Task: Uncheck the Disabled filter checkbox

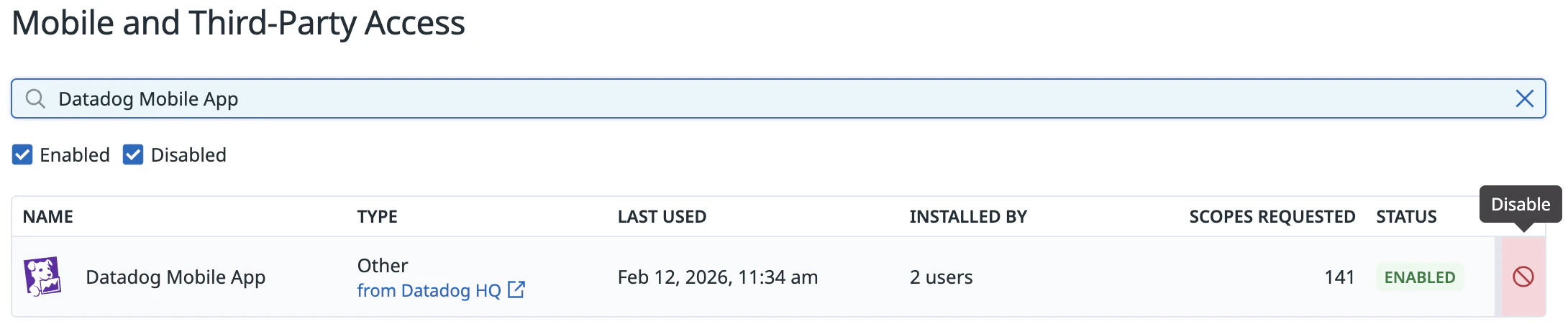Action: click(133, 154)
